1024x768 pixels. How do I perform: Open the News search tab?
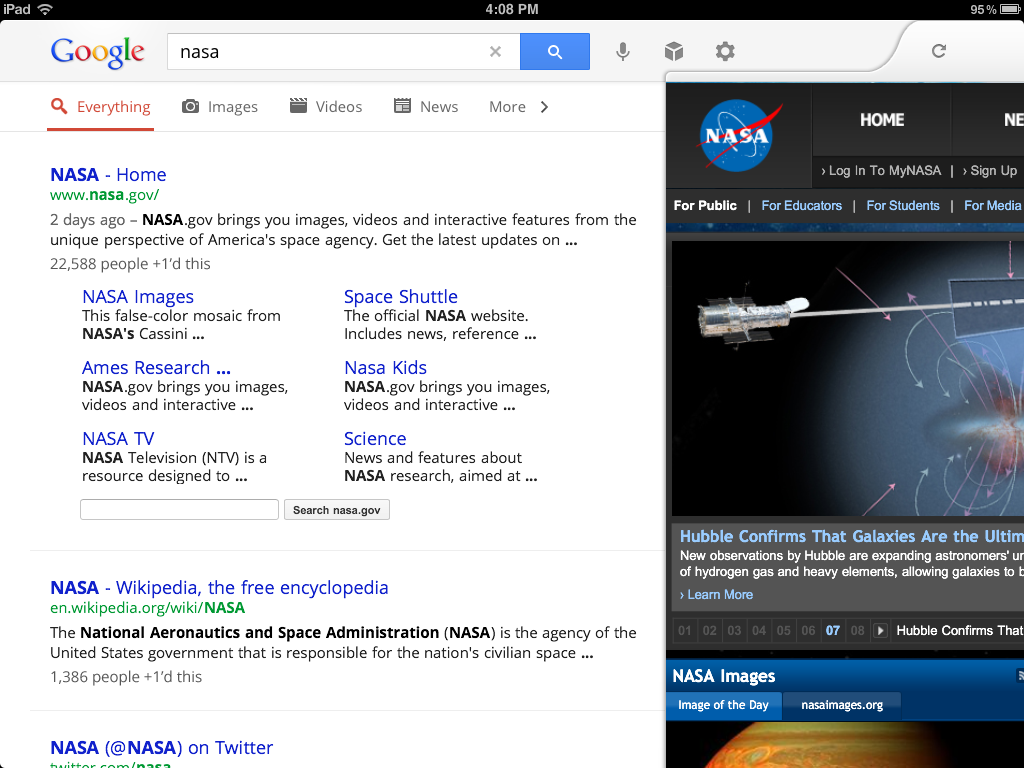(426, 107)
